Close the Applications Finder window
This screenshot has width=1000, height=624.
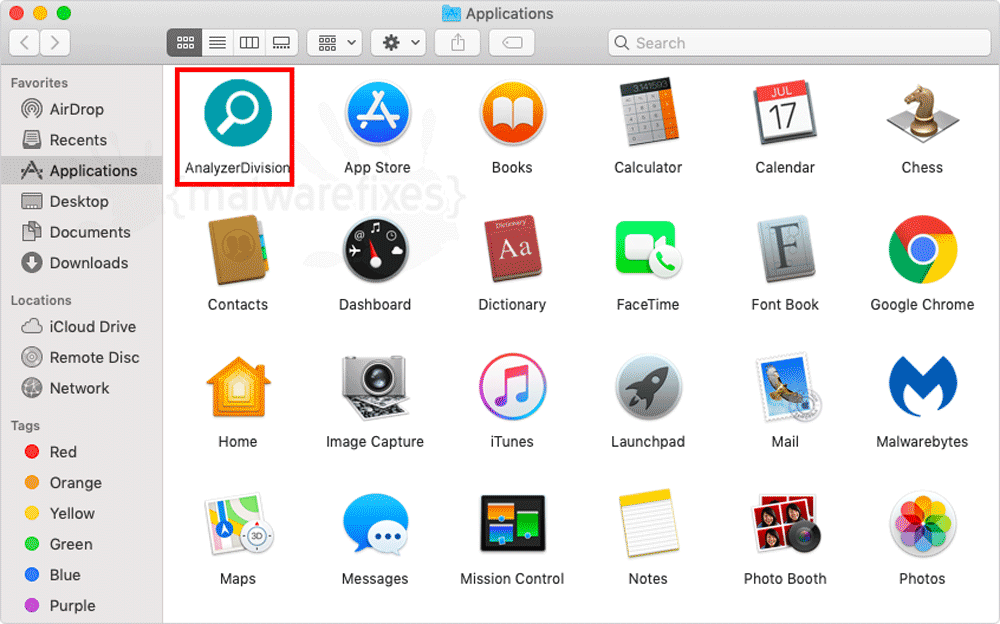coord(17,13)
